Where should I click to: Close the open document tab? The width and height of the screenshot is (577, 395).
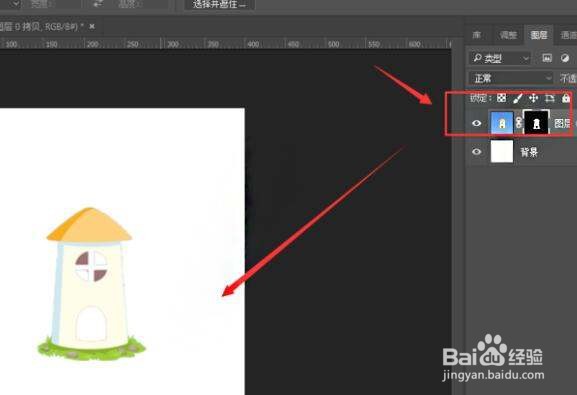[x=92, y=27]
